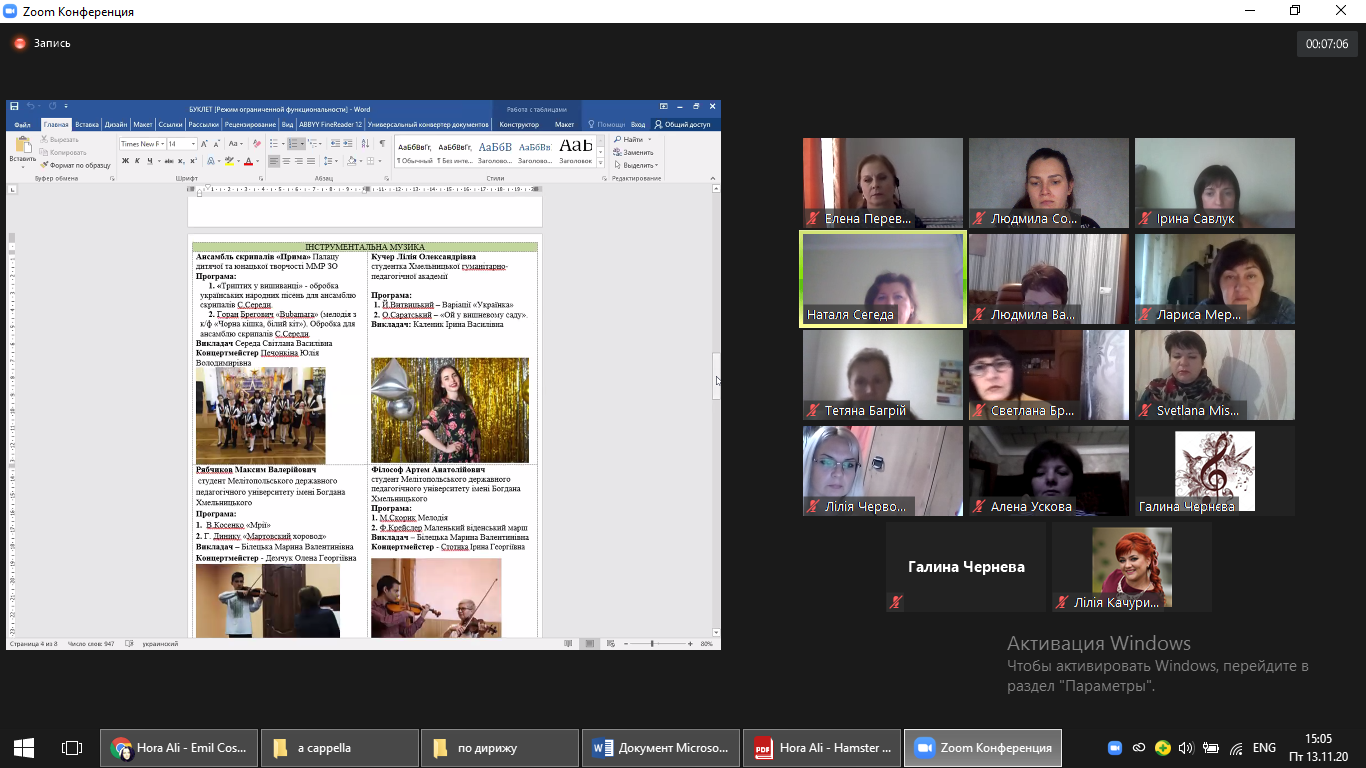1366x768 pixels.
Task: Click the Paste (Вставить) icon in Word
Action: coord(21,145)
